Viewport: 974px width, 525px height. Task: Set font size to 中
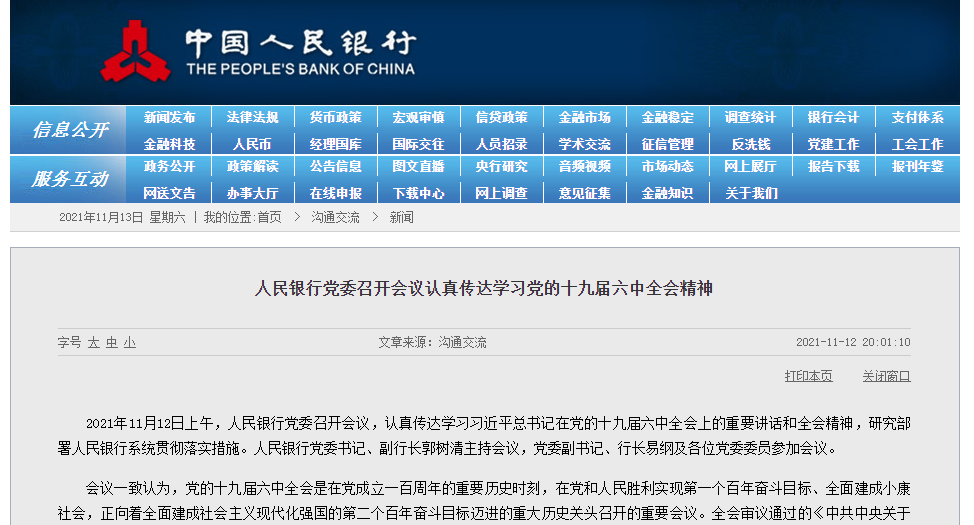[x=112, y=342]
